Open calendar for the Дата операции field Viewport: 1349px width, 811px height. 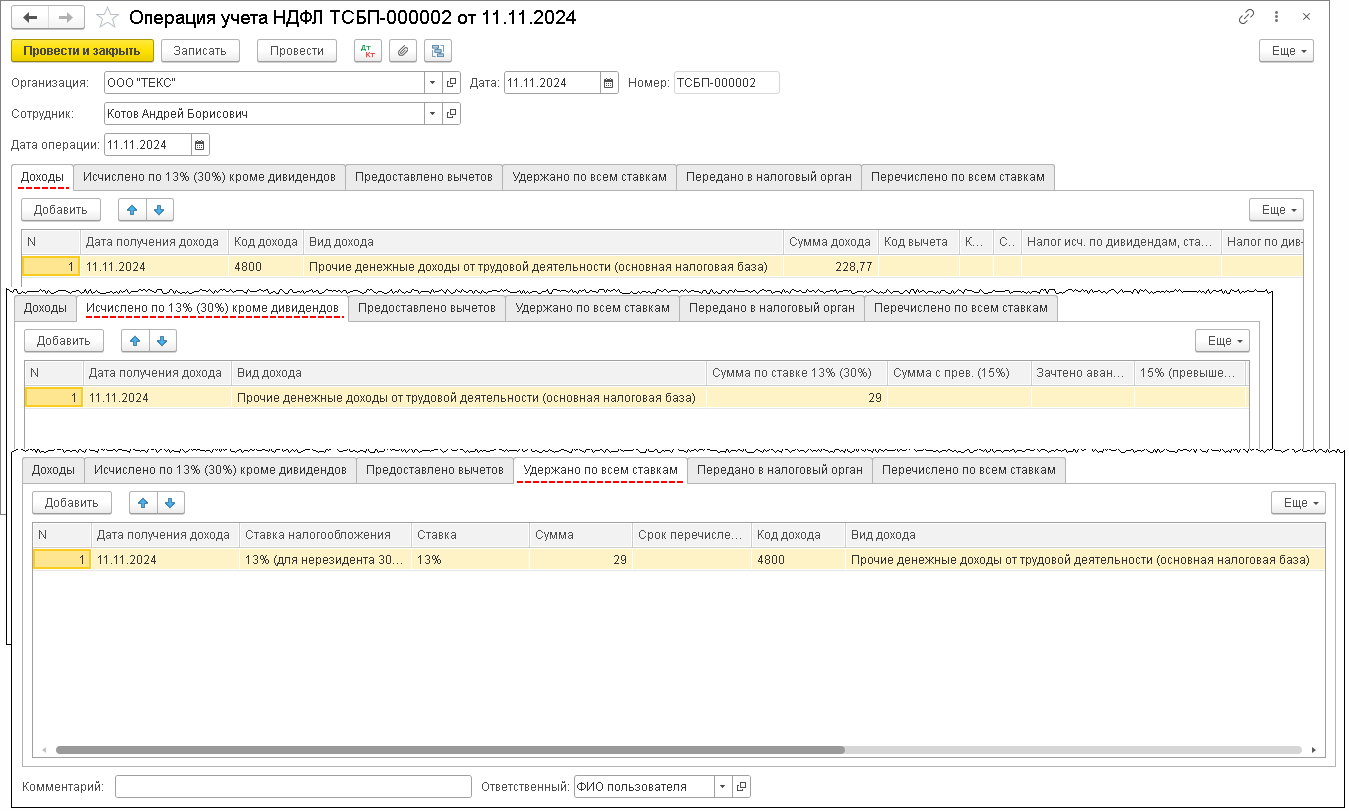[200, 145]
